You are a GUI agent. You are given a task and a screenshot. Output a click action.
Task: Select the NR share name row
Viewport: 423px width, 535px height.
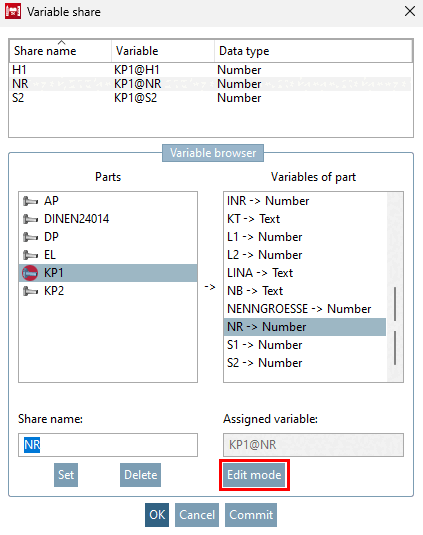click(x=210, y=84)
